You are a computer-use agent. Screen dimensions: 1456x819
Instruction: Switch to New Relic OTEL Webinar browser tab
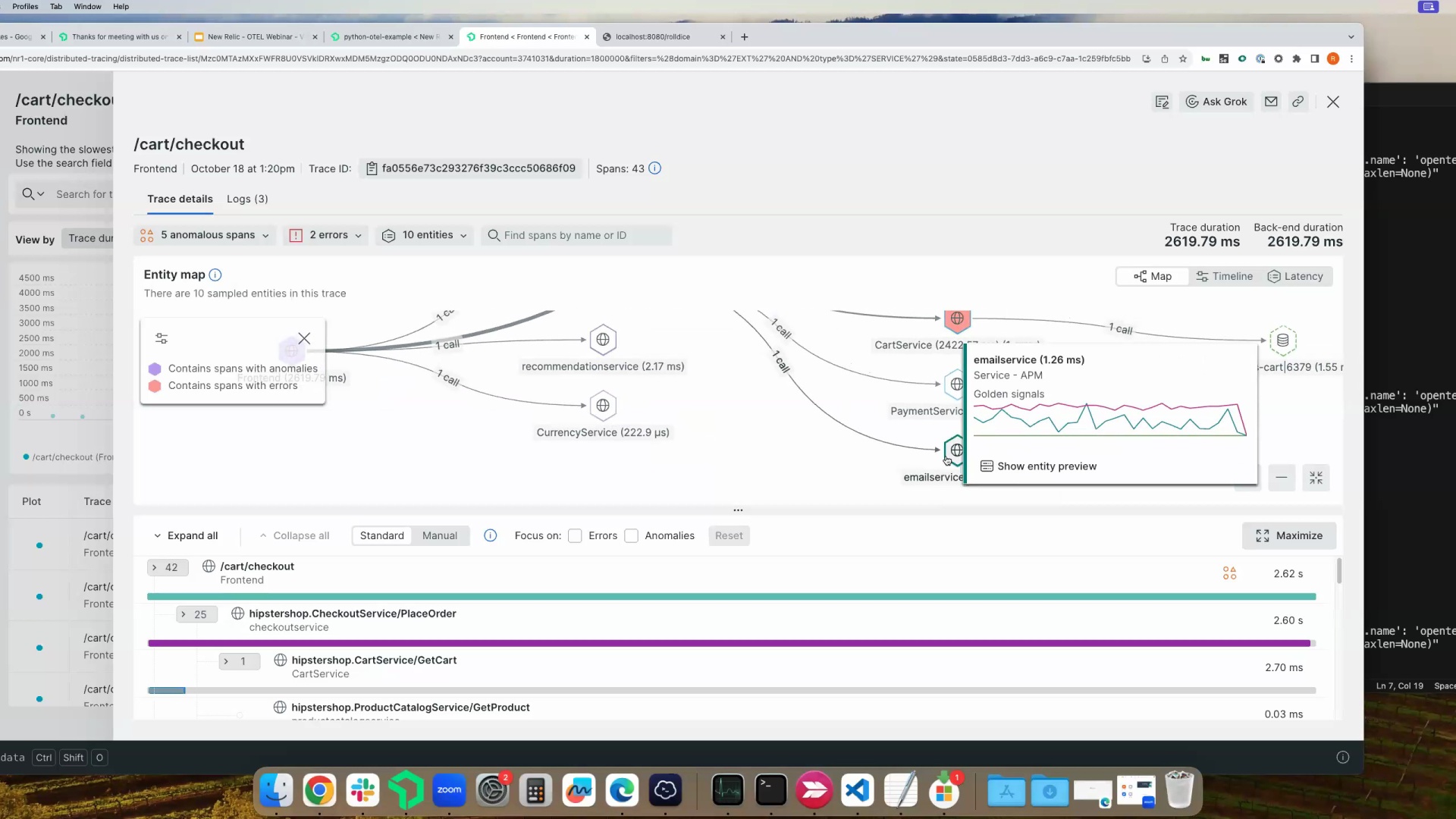[256, 36]
